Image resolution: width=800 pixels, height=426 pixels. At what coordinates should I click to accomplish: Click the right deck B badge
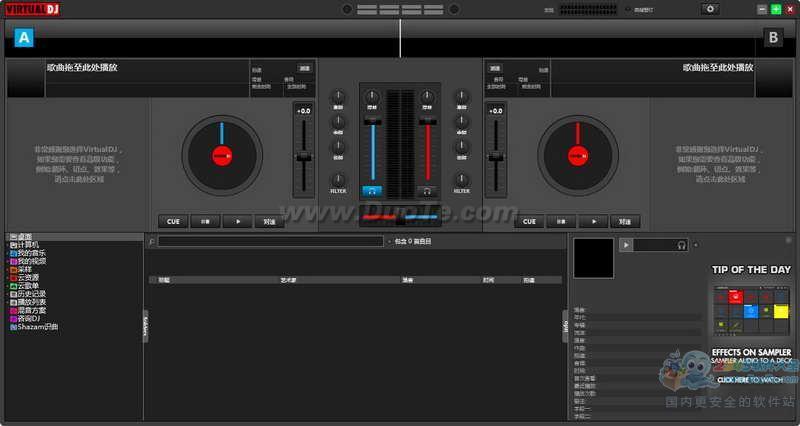click(772, 39)
